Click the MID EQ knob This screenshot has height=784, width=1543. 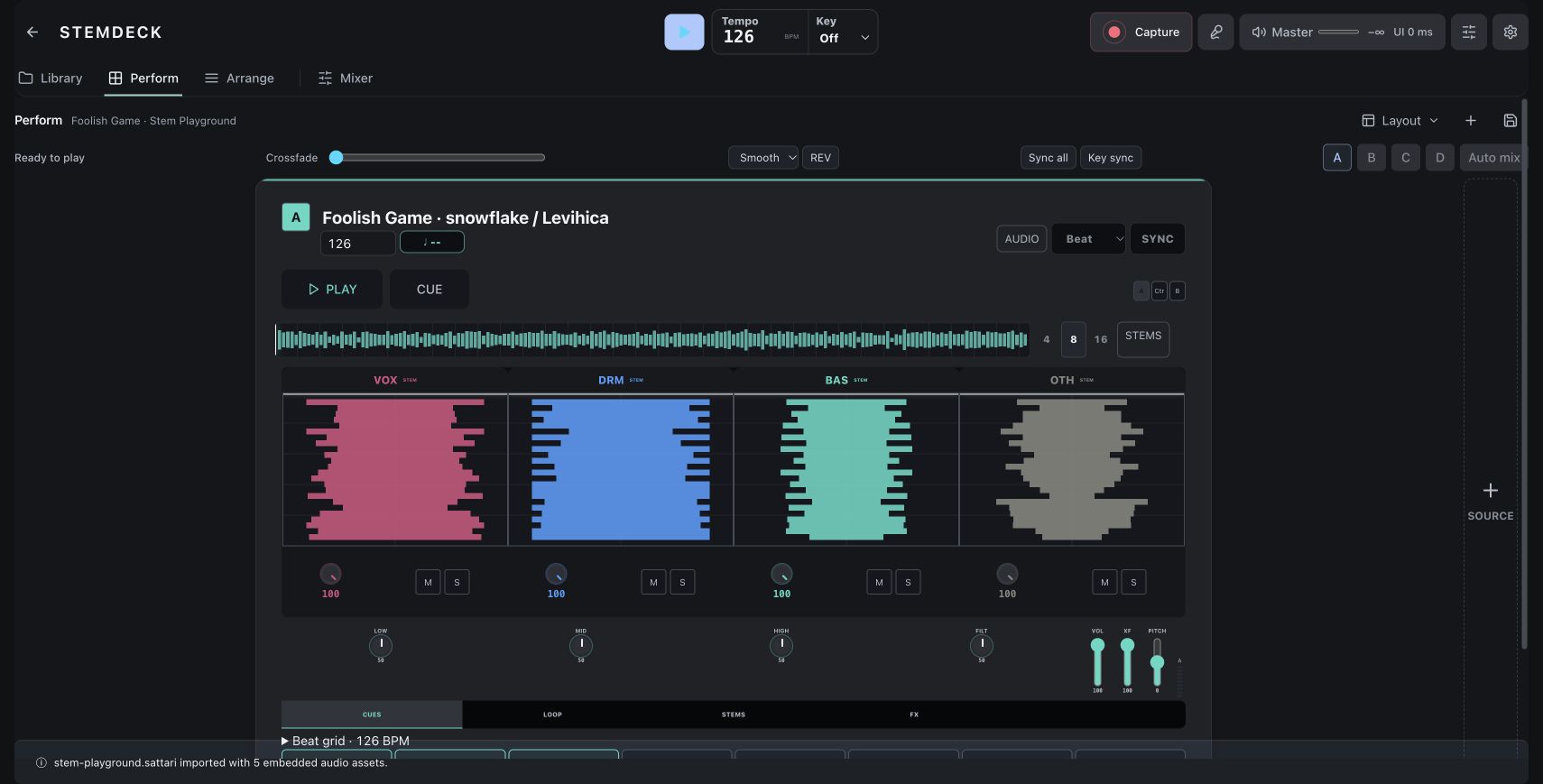[581, 645]
